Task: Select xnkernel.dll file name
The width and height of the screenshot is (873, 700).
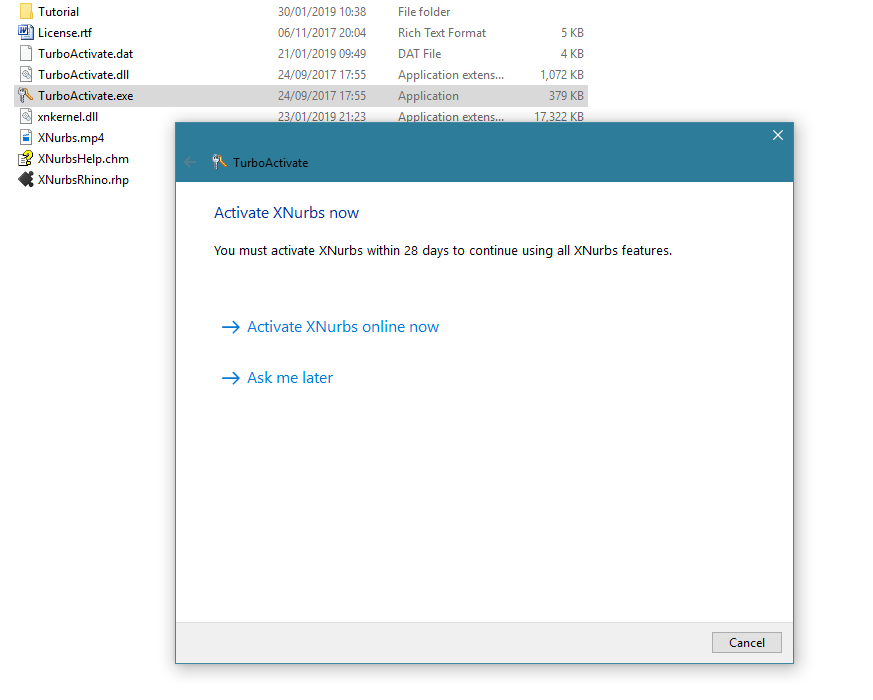Action: click(68, 117)
